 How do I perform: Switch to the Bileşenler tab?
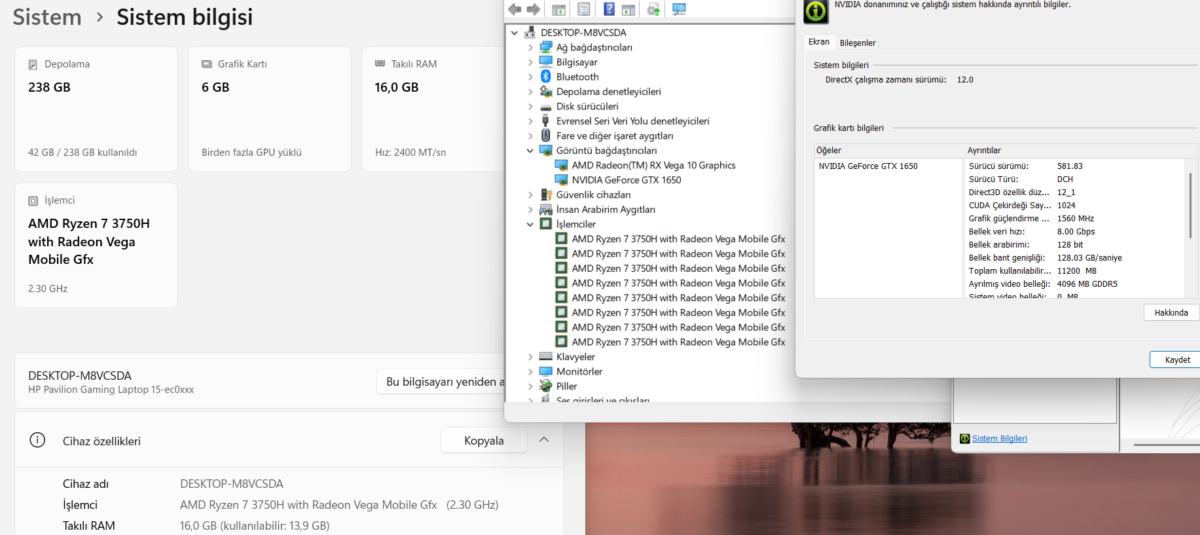858,43
